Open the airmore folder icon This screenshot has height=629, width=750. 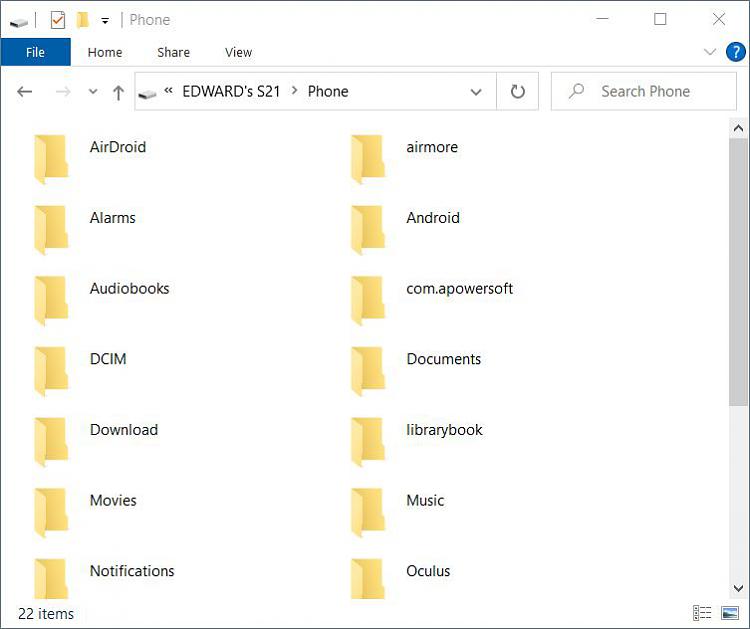(368, 159)
